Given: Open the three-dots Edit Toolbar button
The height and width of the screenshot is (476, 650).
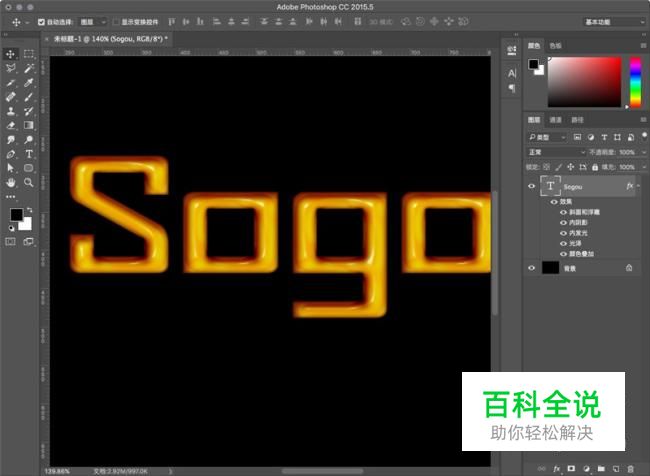Looking at the screenshot, I should [10, 197].
